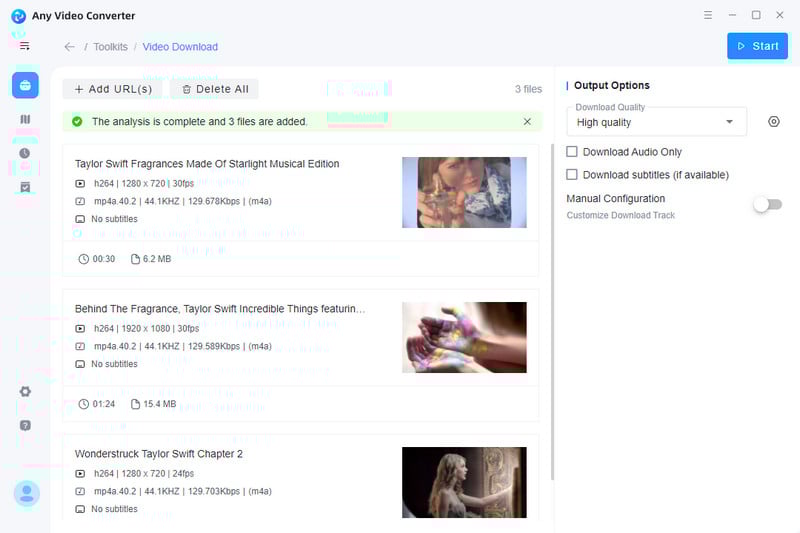Toggle the Manual Configuration switch
Viewport: 800px width, 533px height.
pyautogui.click(x=767, y=205)
